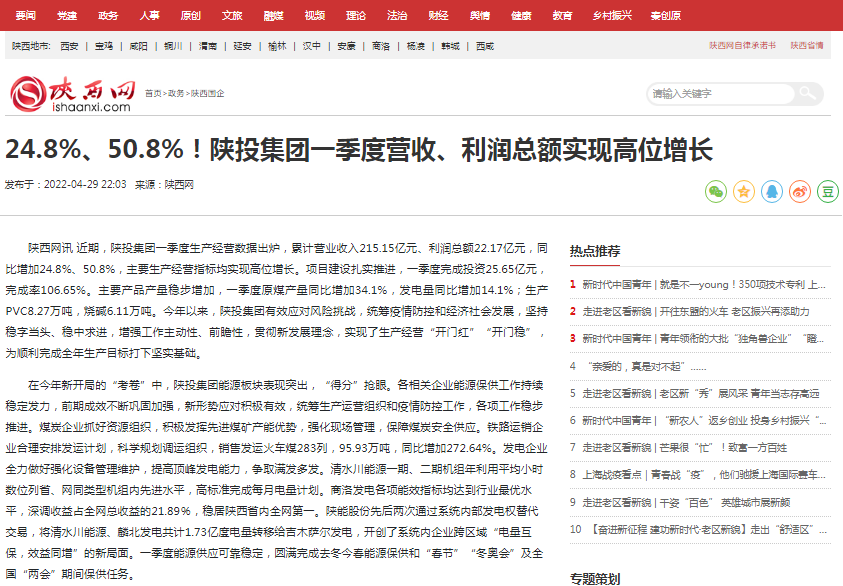Go to 乡村振兴 section in navbar
This screenshot has height=586, width=843.
pos(612,16)
